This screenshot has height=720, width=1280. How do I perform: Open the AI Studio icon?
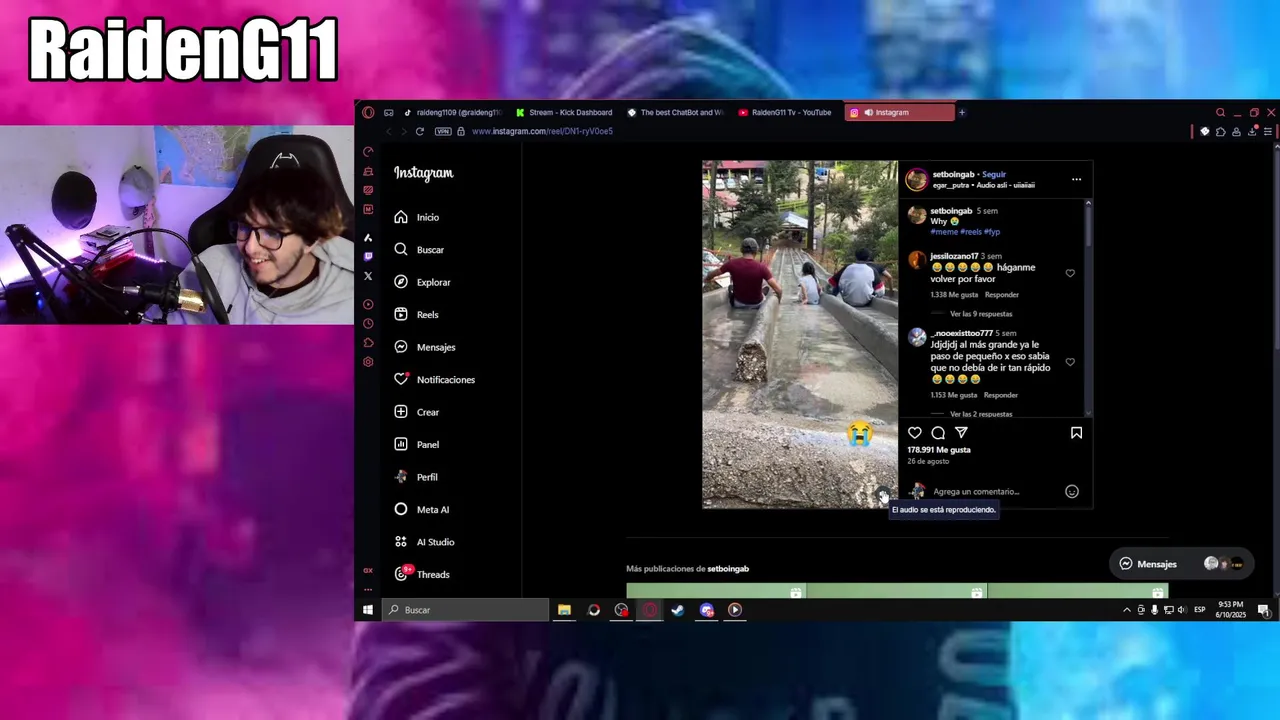pos(401,542)
